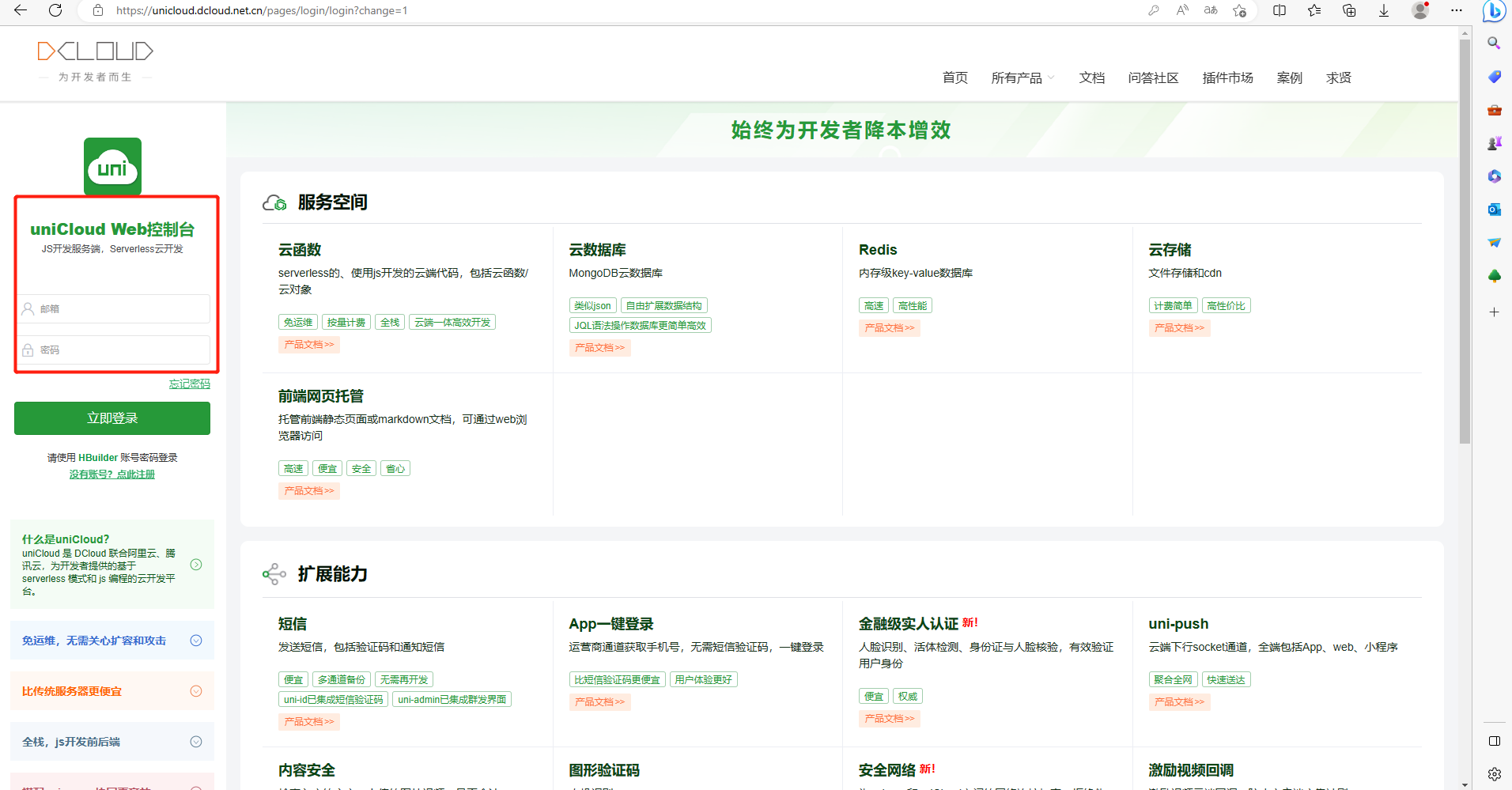Screen dimensions: 1512x790
Task: Click the green uni cloud logo
Action: [x=112, y=167]
